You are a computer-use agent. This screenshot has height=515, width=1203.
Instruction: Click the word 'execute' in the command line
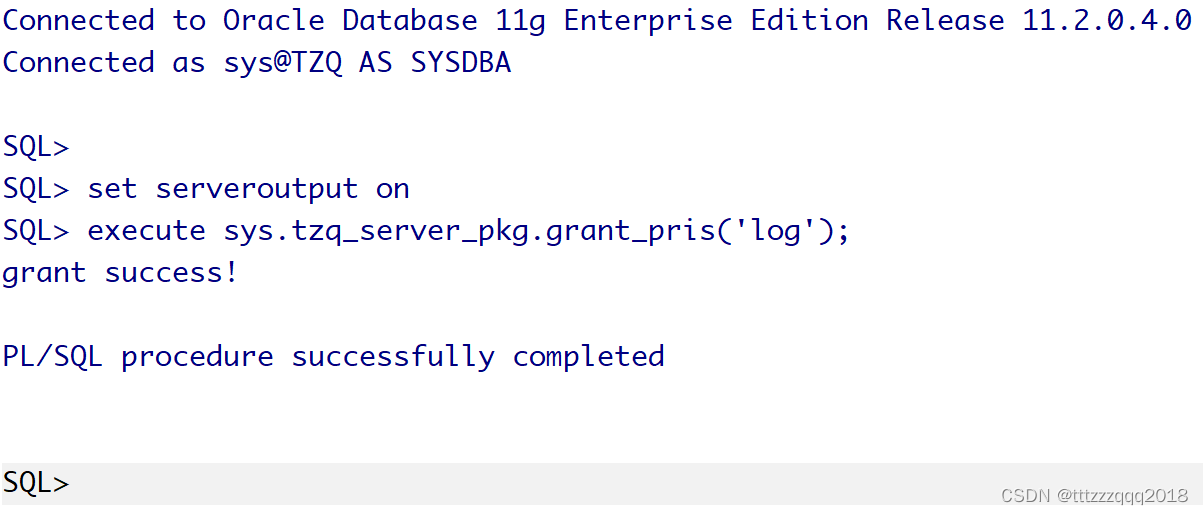147,231
